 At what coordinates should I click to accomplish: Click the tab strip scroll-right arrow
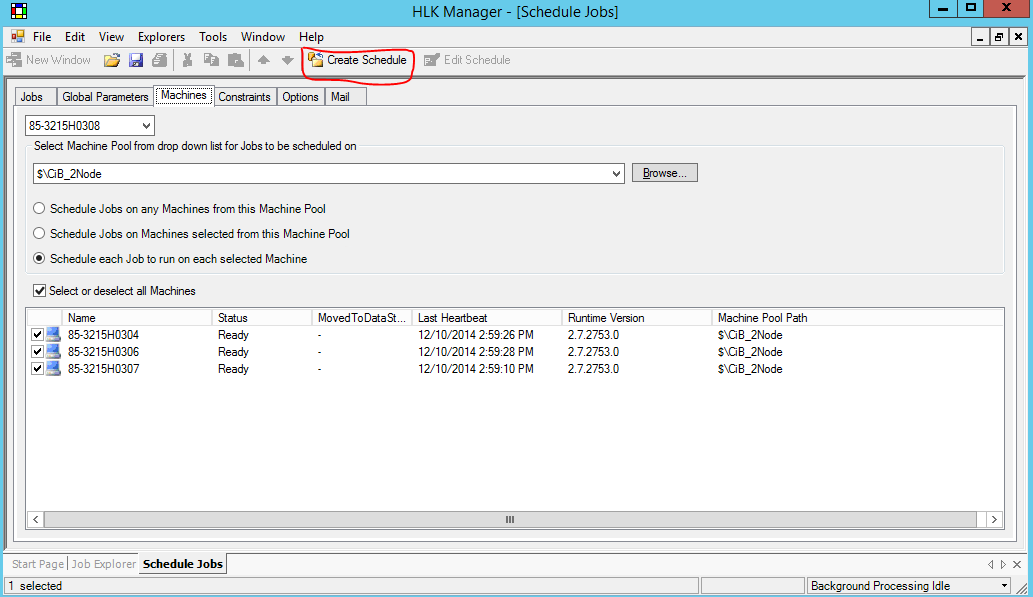pyautogui.click(x=1003, y=565)
